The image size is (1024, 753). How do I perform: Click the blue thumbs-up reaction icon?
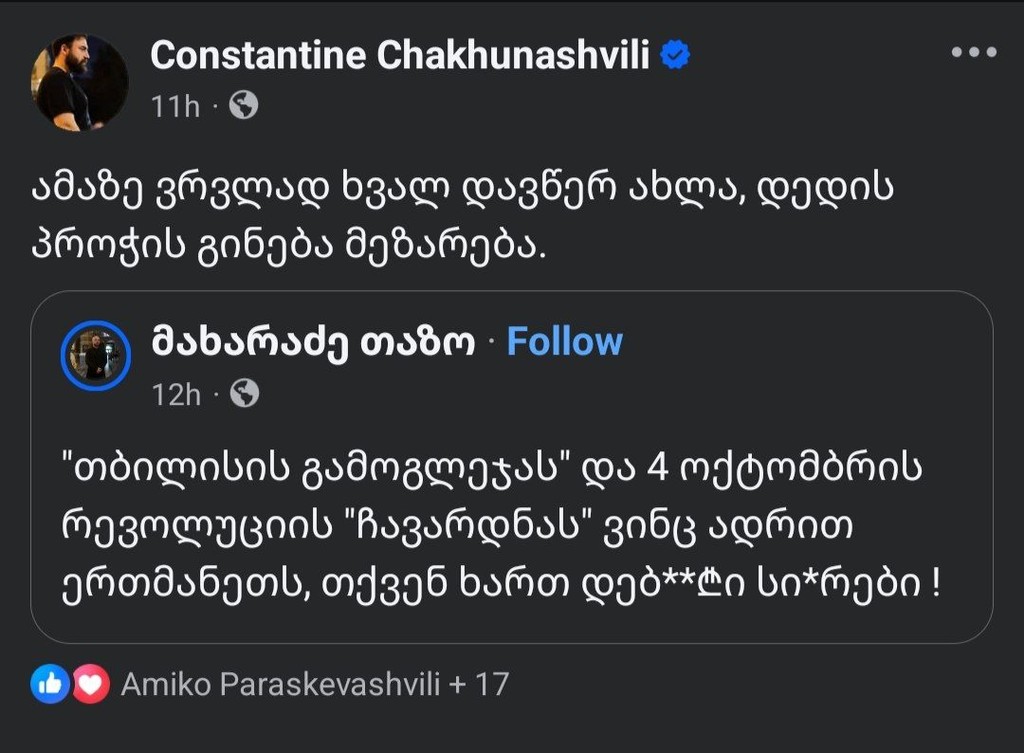point(49,684)
